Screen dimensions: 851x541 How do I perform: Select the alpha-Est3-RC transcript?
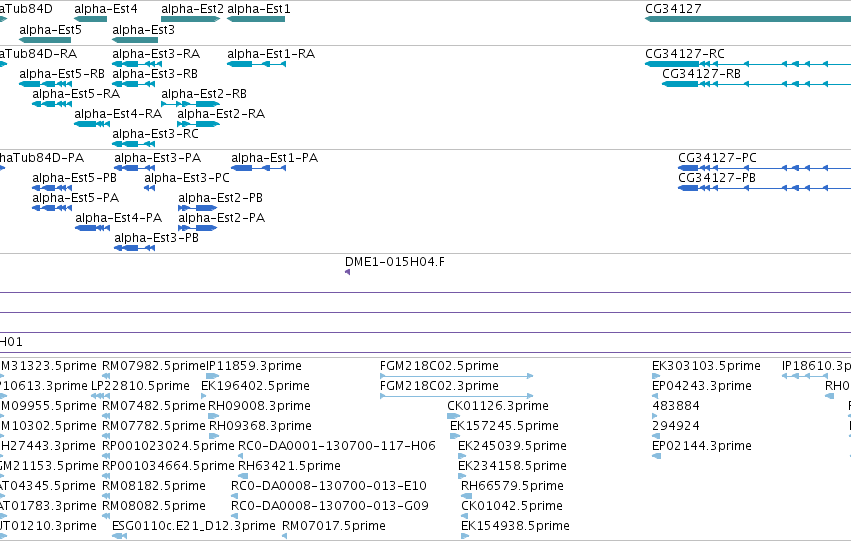[x=134, y=144]
